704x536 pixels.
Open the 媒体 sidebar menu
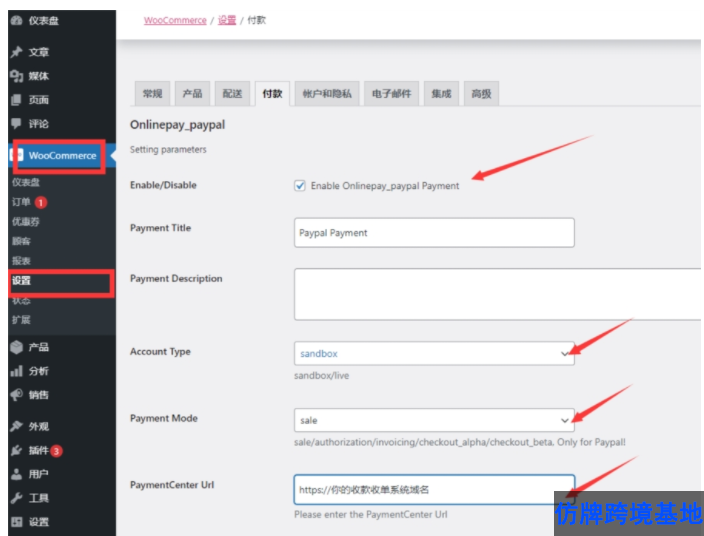39,76
